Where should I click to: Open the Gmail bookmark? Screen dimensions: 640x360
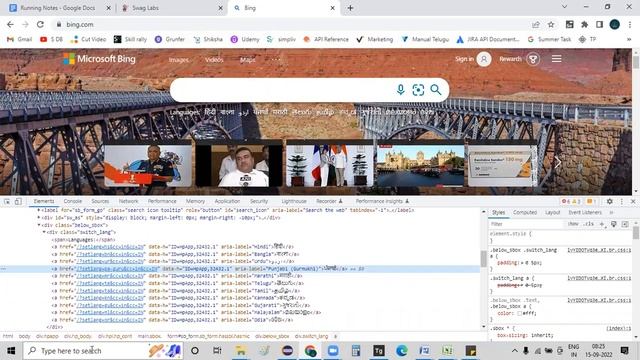(20, 39)
